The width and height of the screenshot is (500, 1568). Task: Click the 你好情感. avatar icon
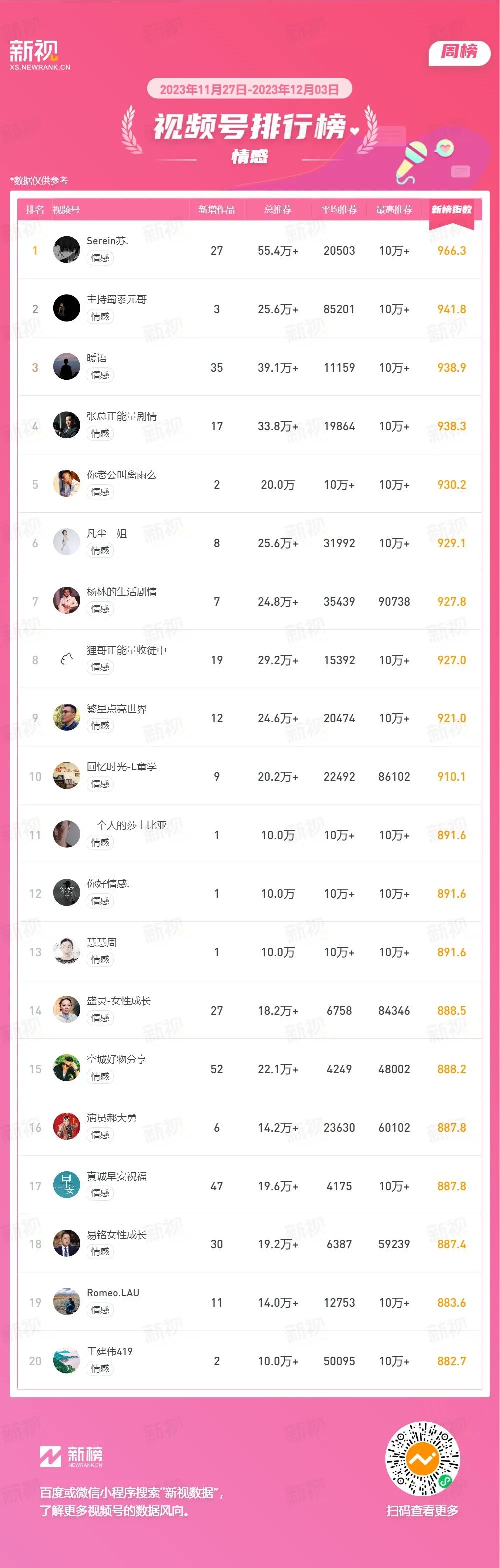pyautogui.click(x=67, y=892)
